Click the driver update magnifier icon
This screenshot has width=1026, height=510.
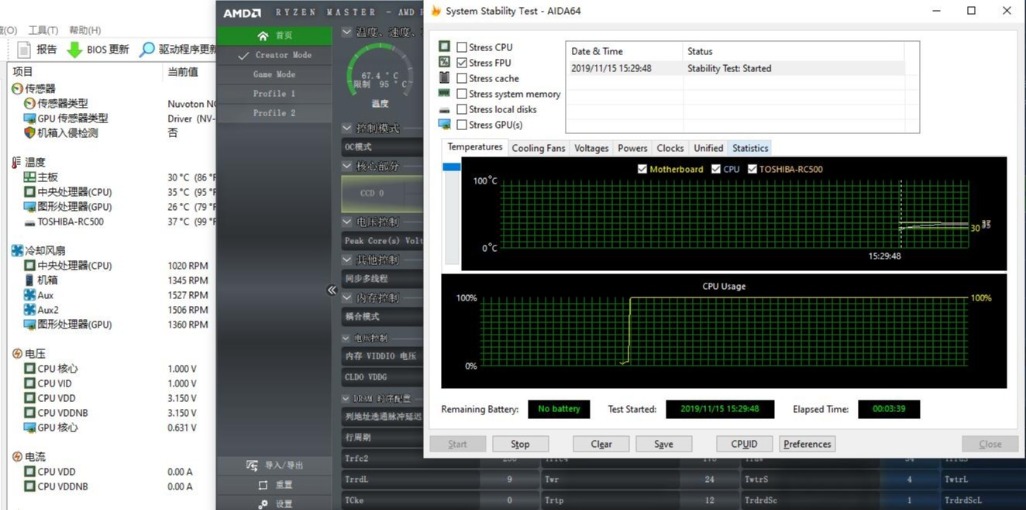click(147, 50)
